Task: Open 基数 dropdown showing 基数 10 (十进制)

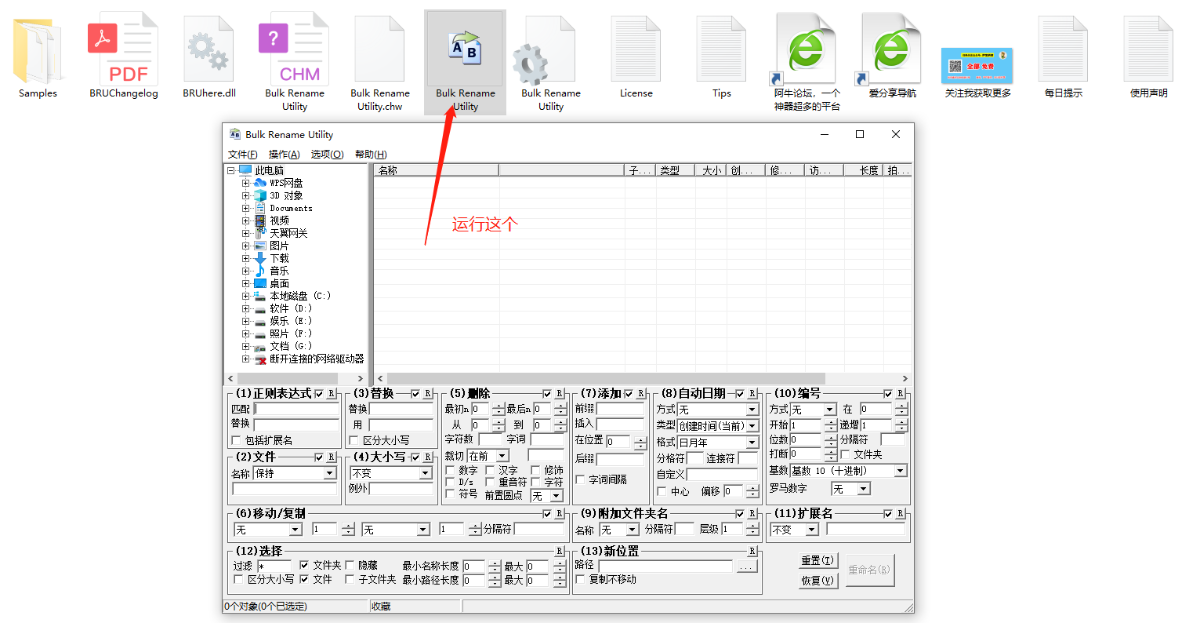Action: tap(849, 470)
